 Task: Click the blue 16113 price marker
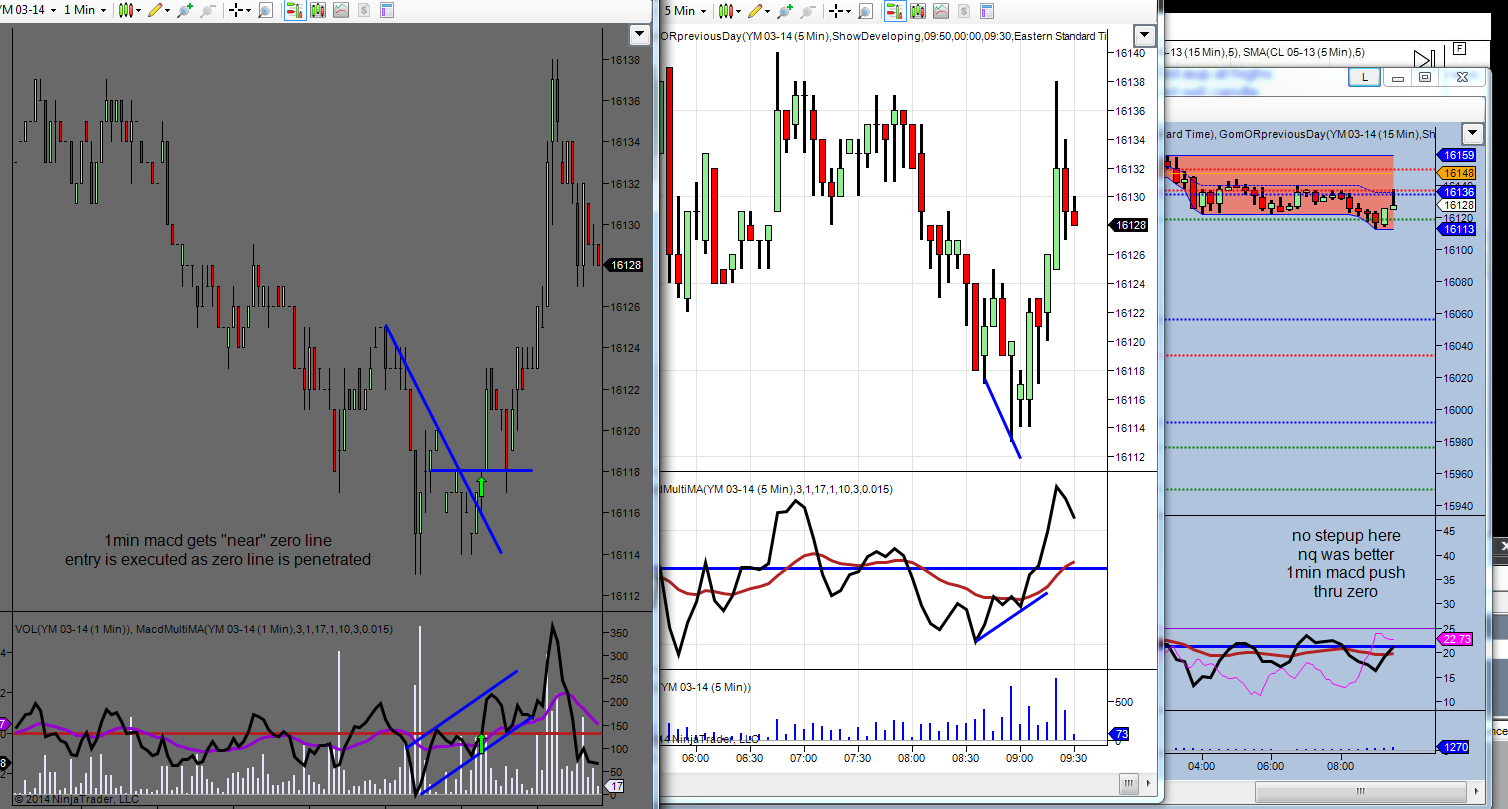point(1455,229)
